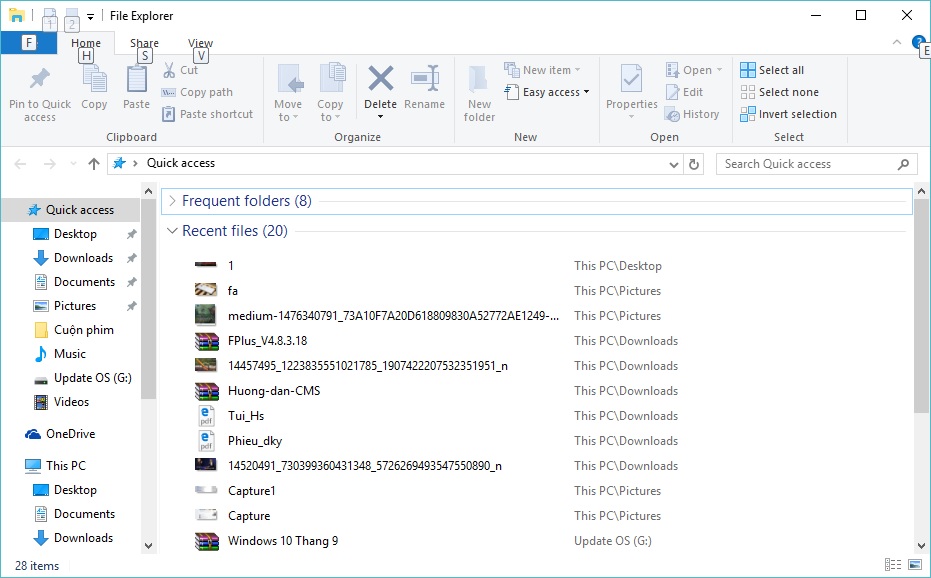The height and width of the screenshot is (578, 931).
Task: Open Properties using the ribbon icon
Action: (x=631, y=90)
